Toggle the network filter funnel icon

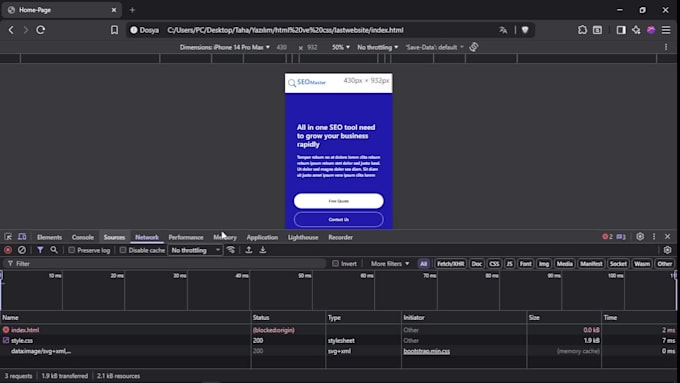pyautogui.click(x=40, y=250)
